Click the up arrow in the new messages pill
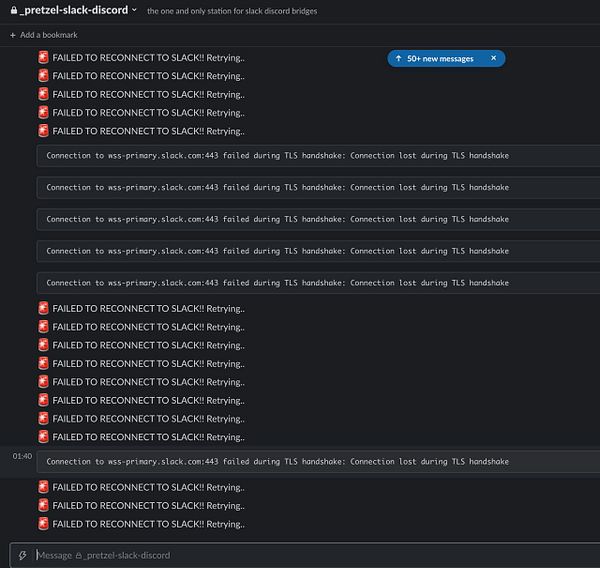The width and height of the screenshot is (600, 568). pyautogui.click(x=398, y=58)
